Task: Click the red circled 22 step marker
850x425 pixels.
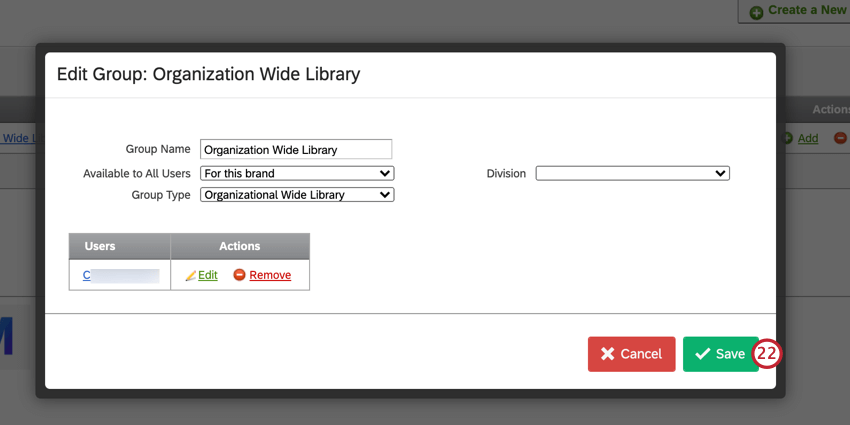Action: pyautogui.click(x=767, y=354)
